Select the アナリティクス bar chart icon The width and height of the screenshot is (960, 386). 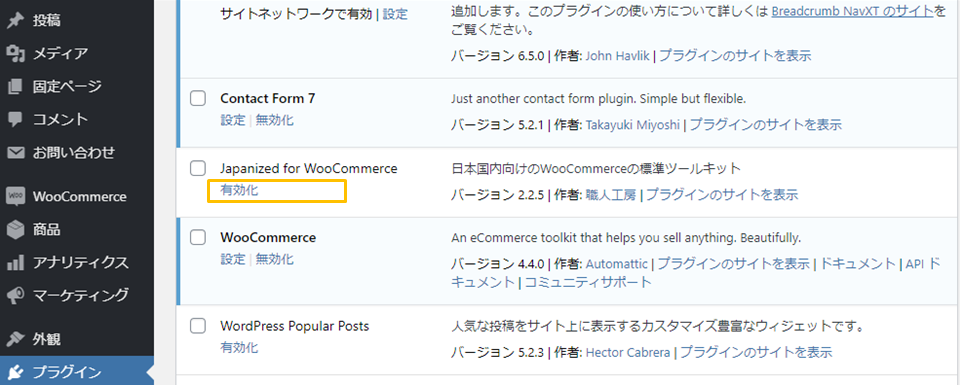[15, 263]
